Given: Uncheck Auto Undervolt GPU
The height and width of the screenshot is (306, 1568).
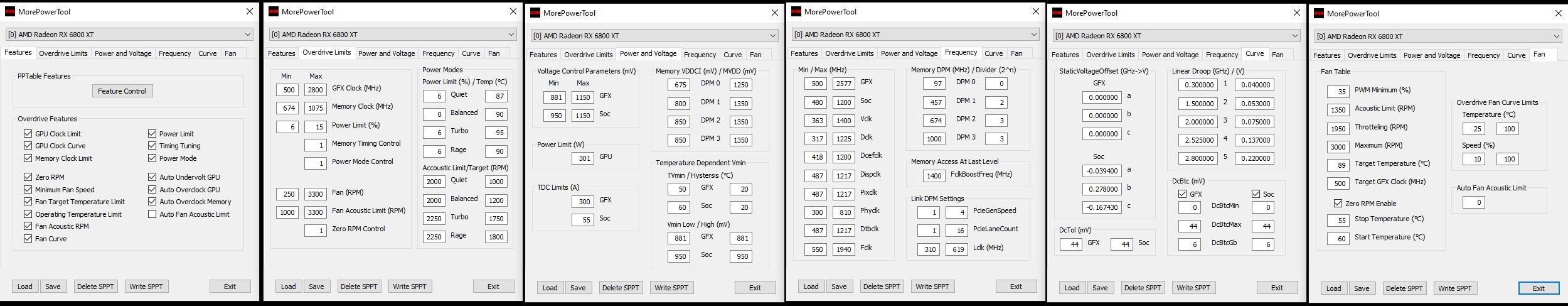Looking at the screenshot, I should point(152,177).
